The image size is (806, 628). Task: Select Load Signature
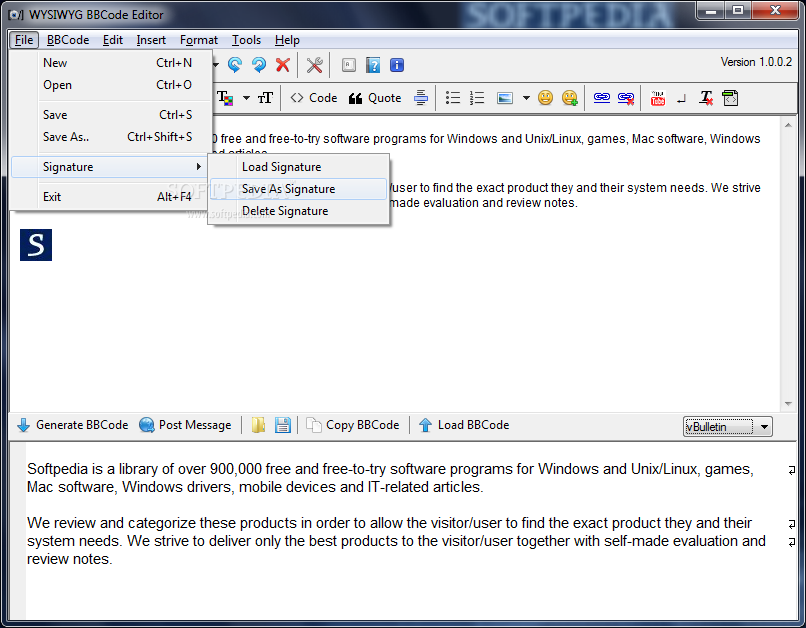coord(298,167)
